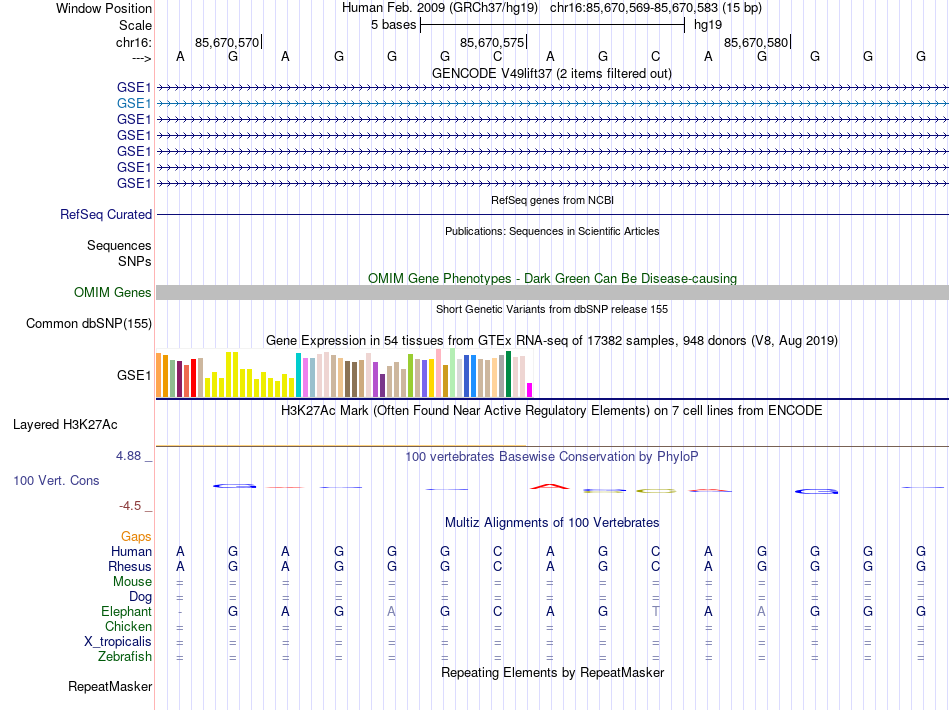950x710 pixels.
Task: Click the light blue GSE1 transcript label
Action: [x=134, y=104]
